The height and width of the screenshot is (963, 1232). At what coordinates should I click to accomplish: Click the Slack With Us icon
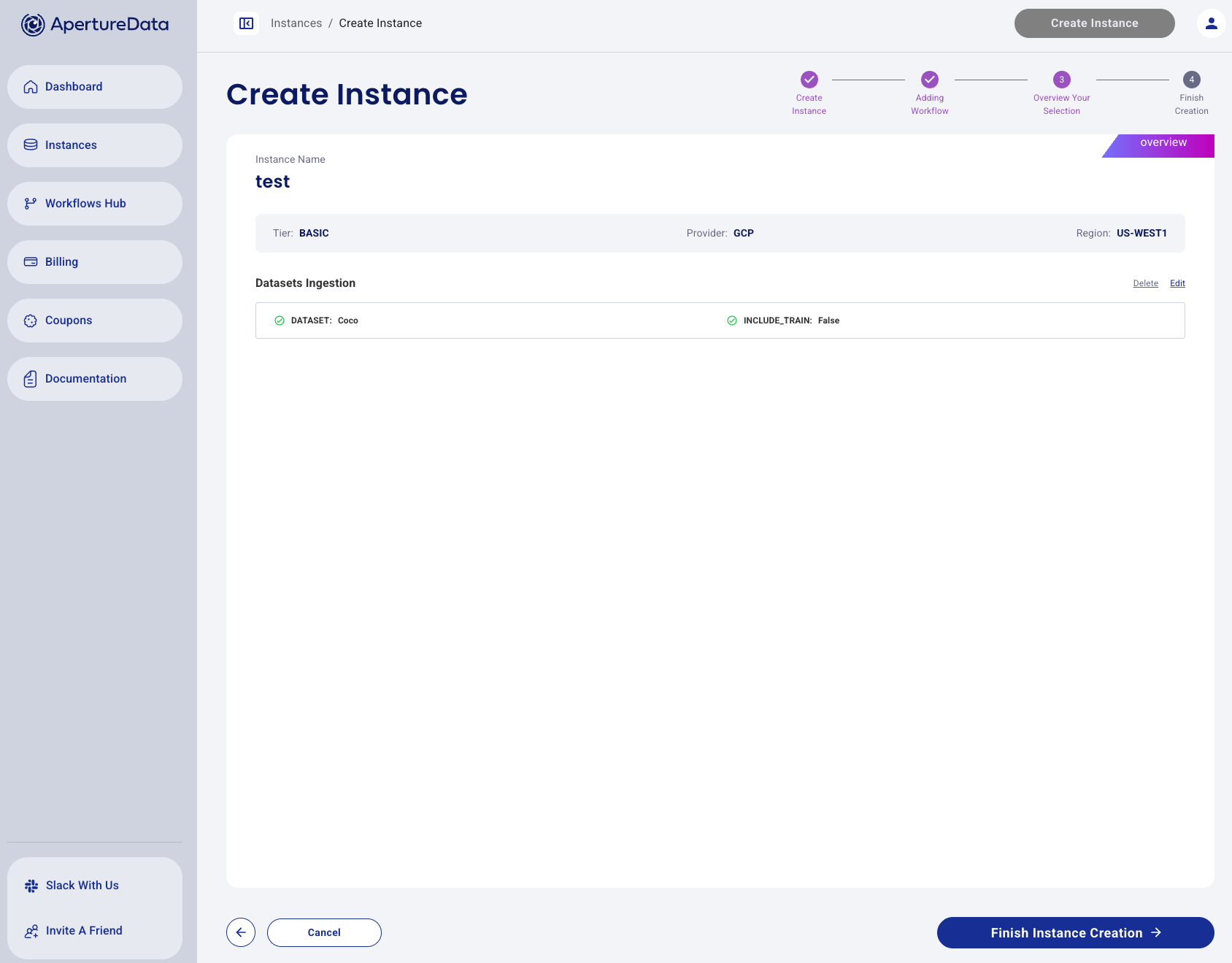31,886
